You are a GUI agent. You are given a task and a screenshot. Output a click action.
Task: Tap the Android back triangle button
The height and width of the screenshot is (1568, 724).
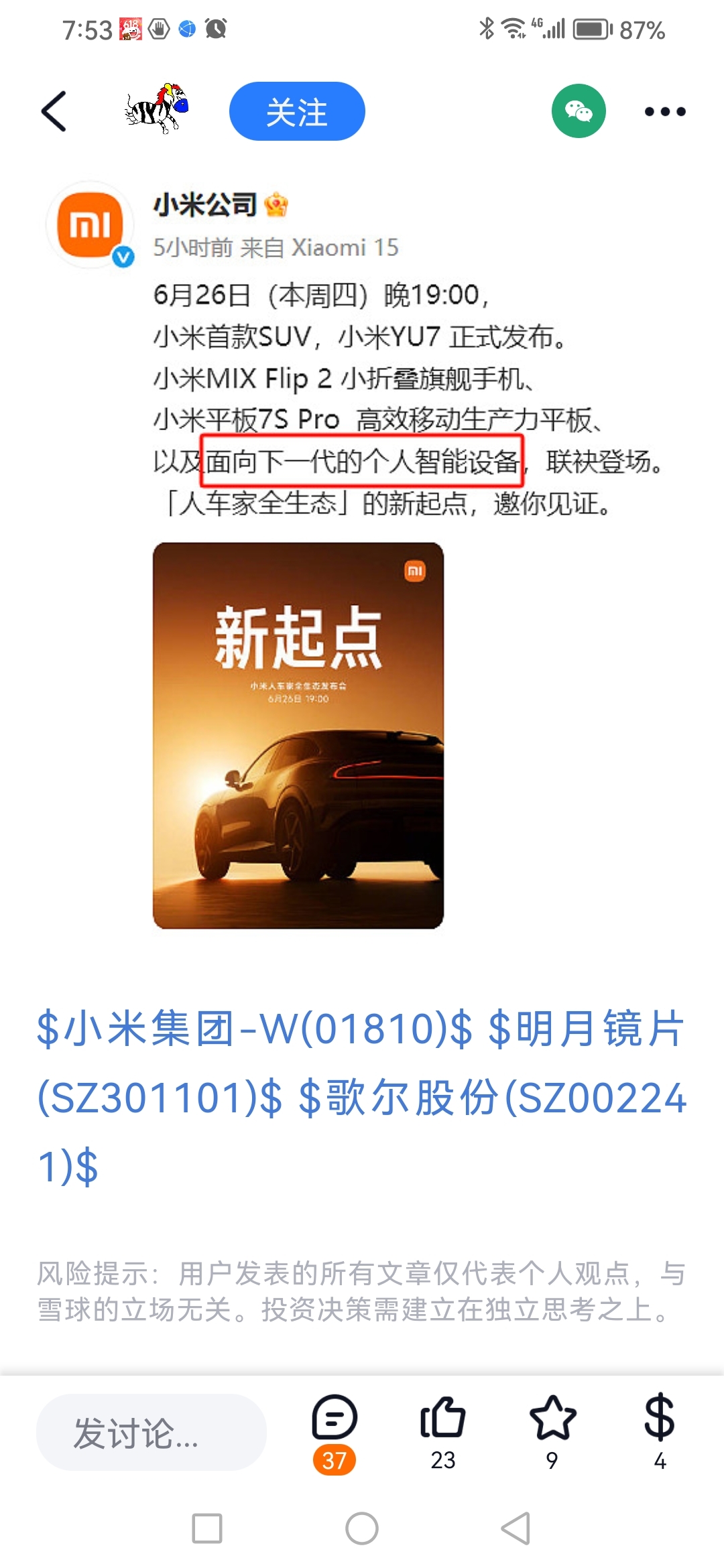516,1528
